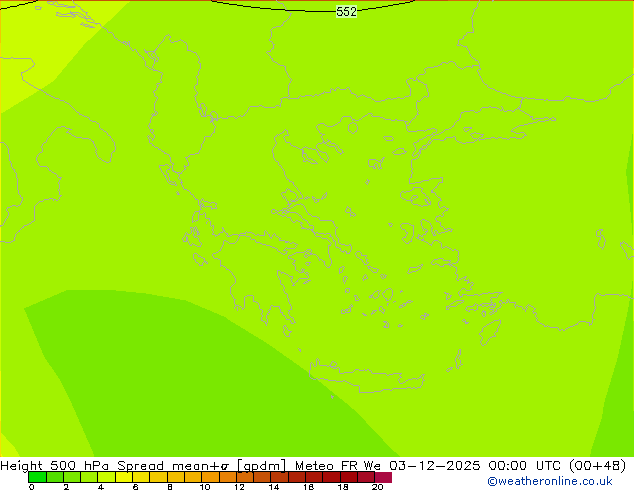Click the '[gpdm]' unit label
Screen dimensions: 634x490
(x=262, y=465)
